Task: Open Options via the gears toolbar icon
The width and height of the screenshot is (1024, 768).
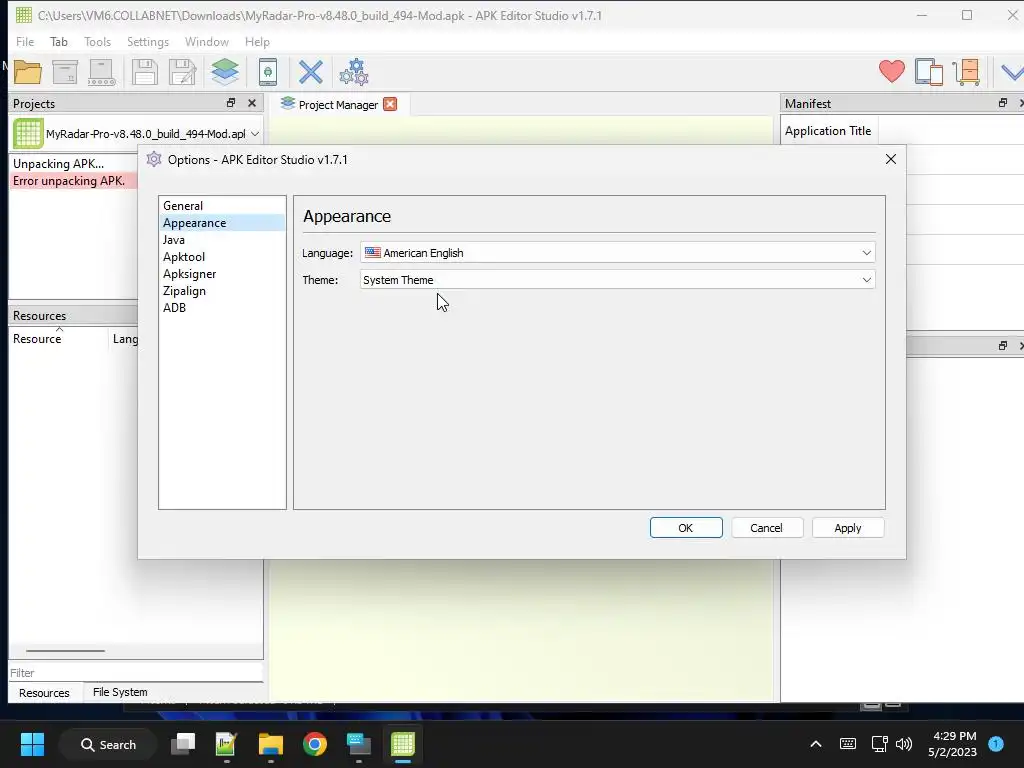Action: pyautogui.click(x=354, y=72)
